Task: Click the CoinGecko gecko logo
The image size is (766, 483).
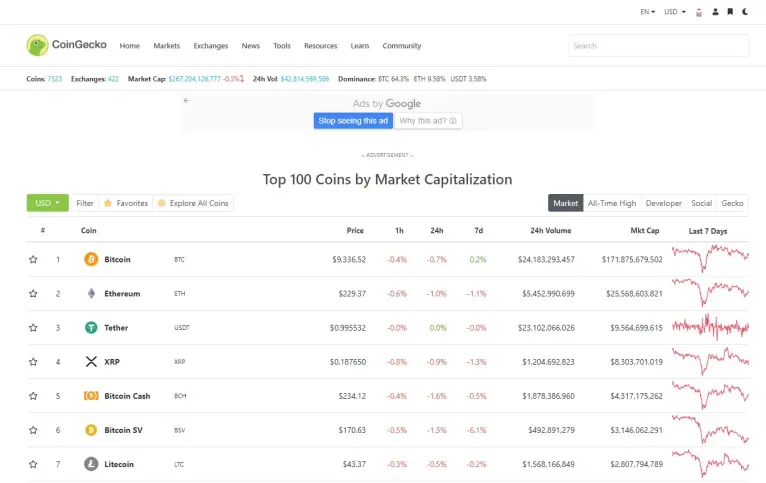Action: coord(38,45)
